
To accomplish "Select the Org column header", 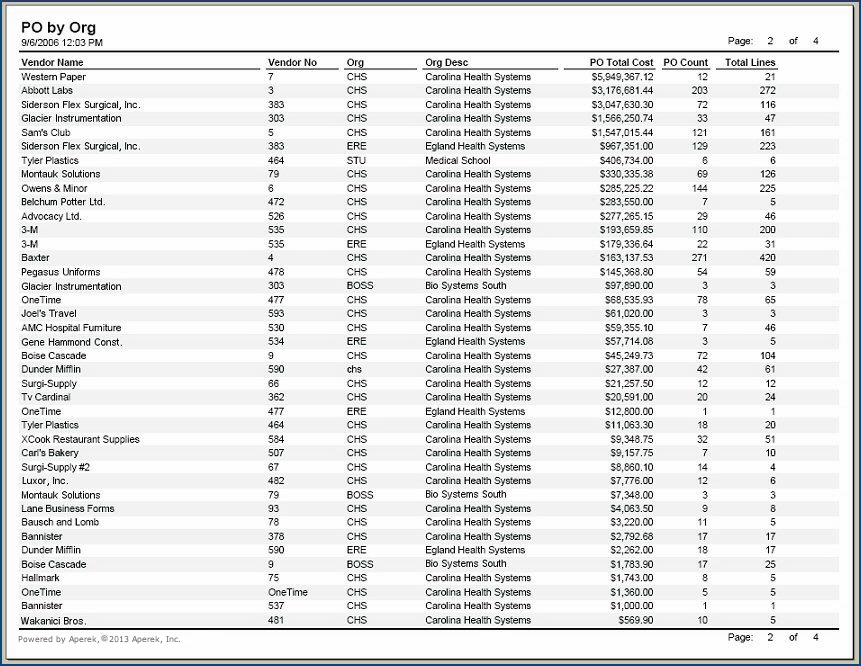I will coord(355,63).
